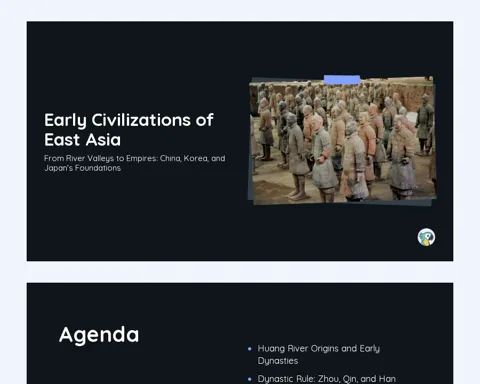
Task: Click the parrot logo icon on title slide
Action: [426, 237]
